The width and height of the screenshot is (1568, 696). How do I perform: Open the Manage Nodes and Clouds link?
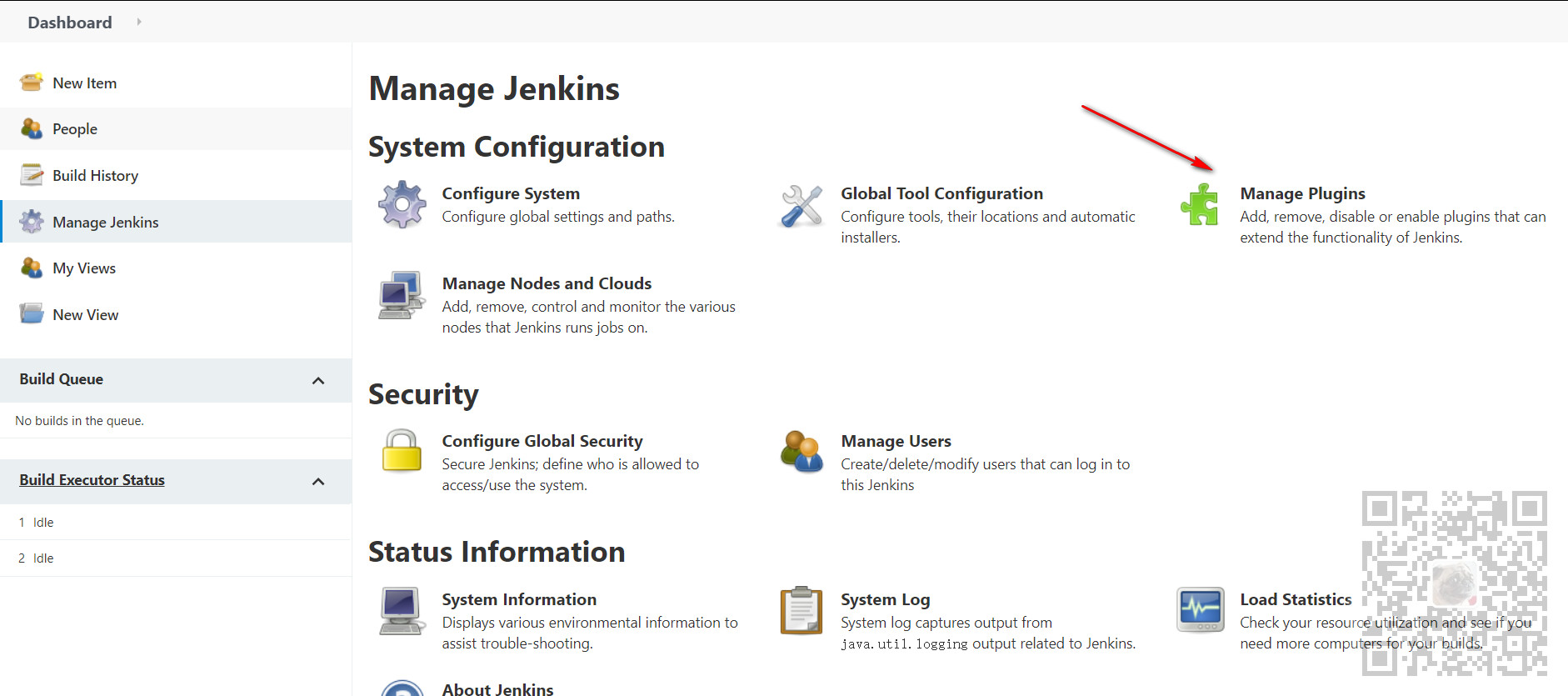pyautogui.click(x=547, y=283)
